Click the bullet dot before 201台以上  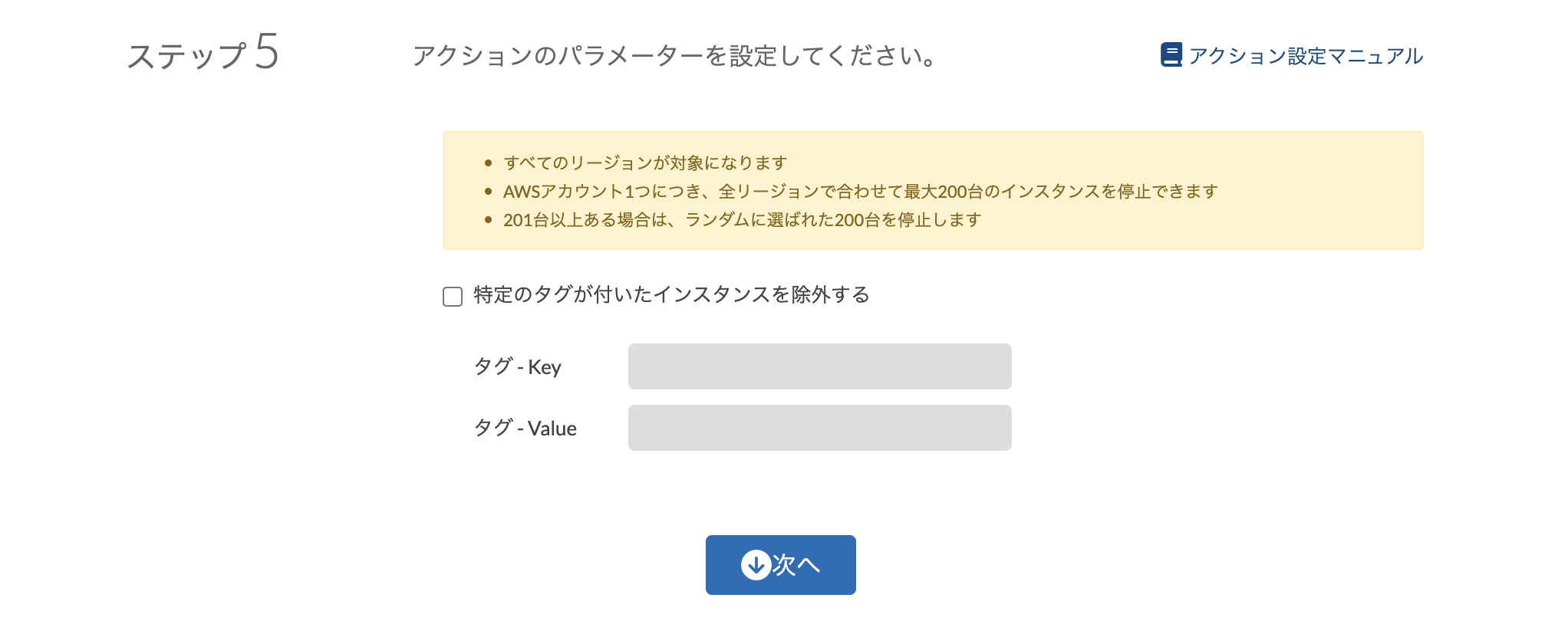click(x=488, y=220)
